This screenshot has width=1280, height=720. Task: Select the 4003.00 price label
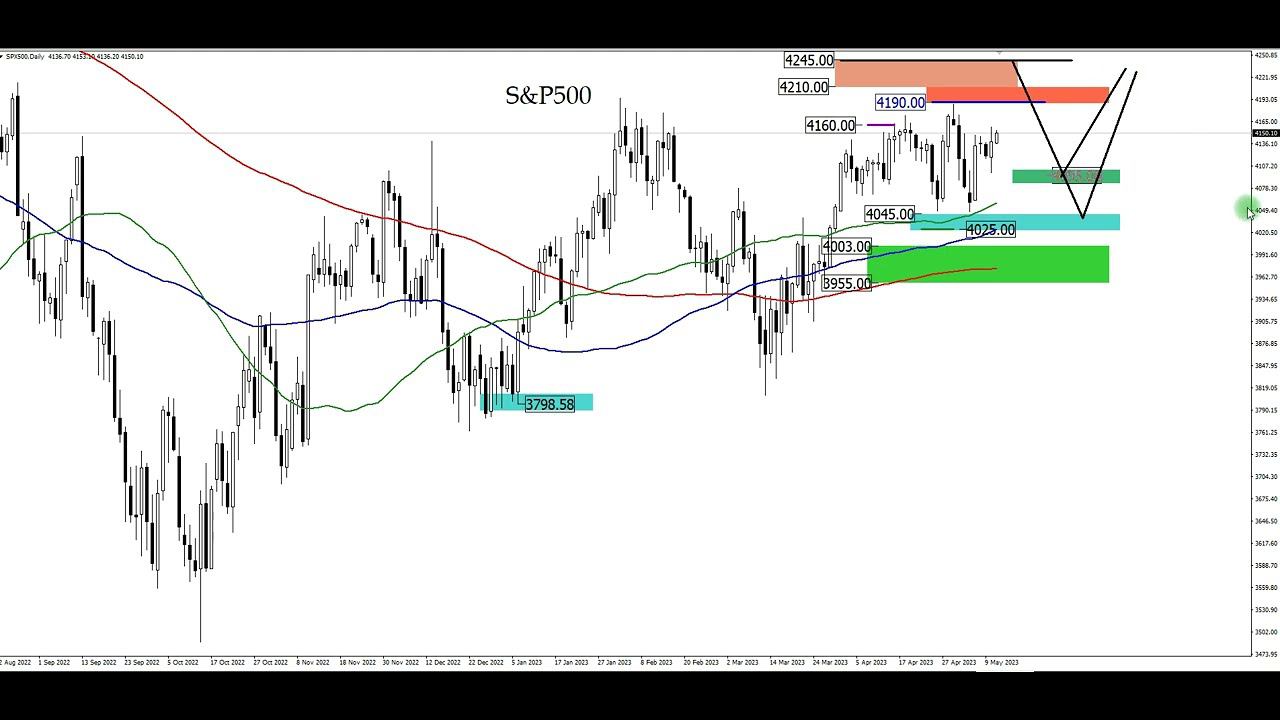pyautogui.click(x=847, y=247)
